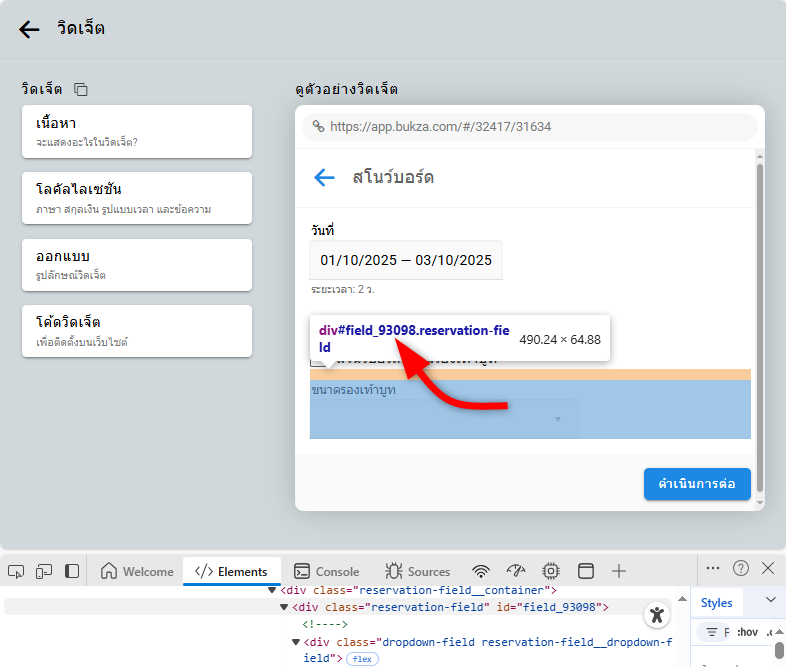Click the ดำเนินการต่อ button
Screen dimensions: 786x667
click(x=696, y=484)
